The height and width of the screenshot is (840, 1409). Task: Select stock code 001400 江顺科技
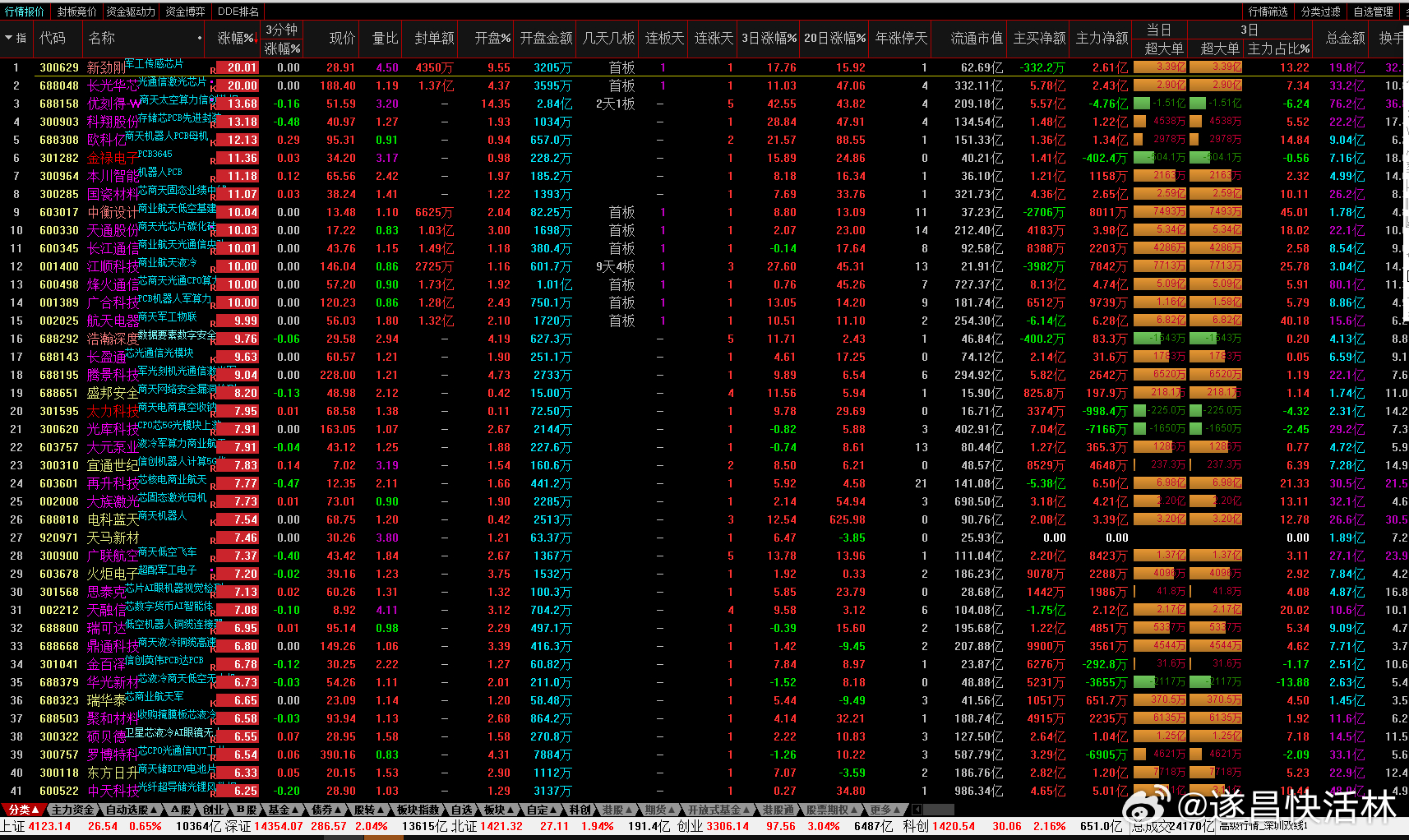(x=59, y=266)
